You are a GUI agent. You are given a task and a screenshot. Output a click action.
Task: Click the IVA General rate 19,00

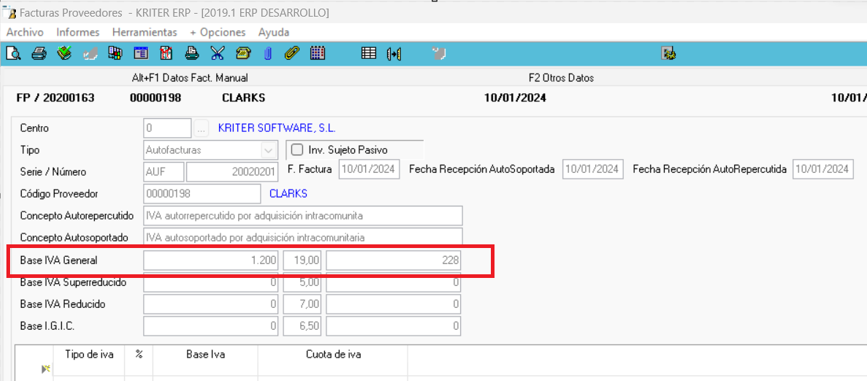point(302,260)
